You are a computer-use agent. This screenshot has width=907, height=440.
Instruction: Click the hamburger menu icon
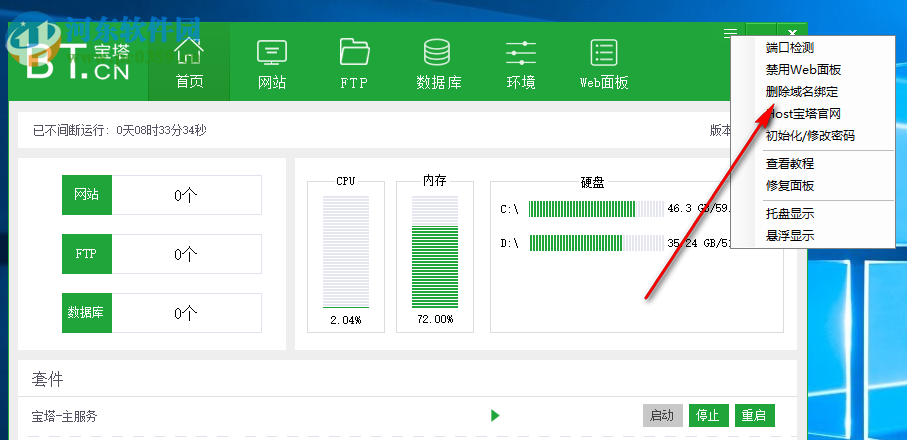point(730,34)
